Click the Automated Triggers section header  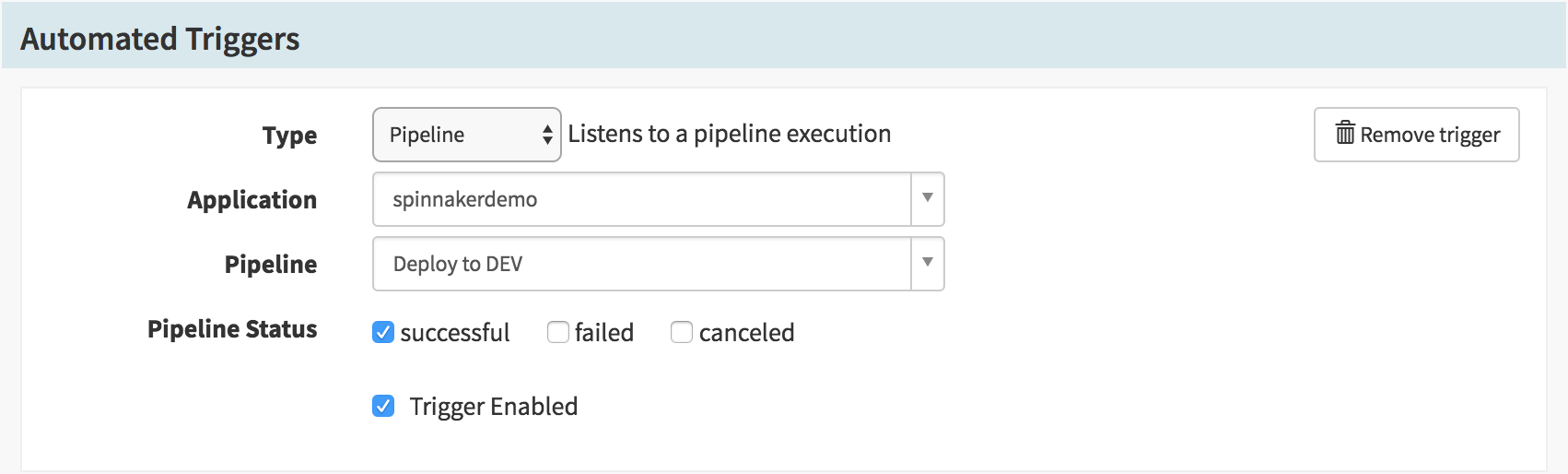tap(160, 39)
